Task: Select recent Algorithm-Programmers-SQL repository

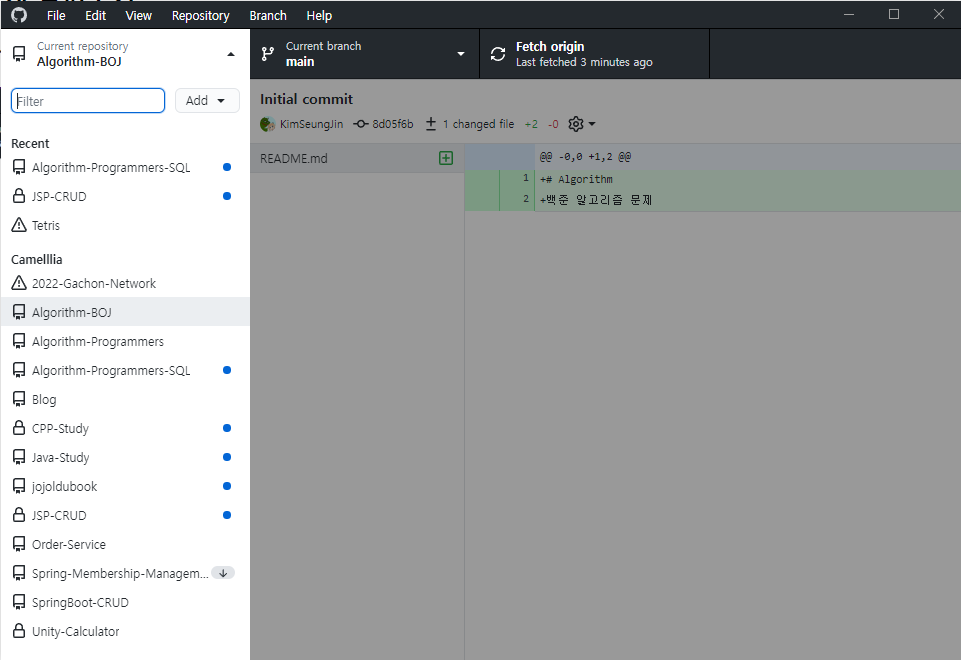Action: [125, 167]
